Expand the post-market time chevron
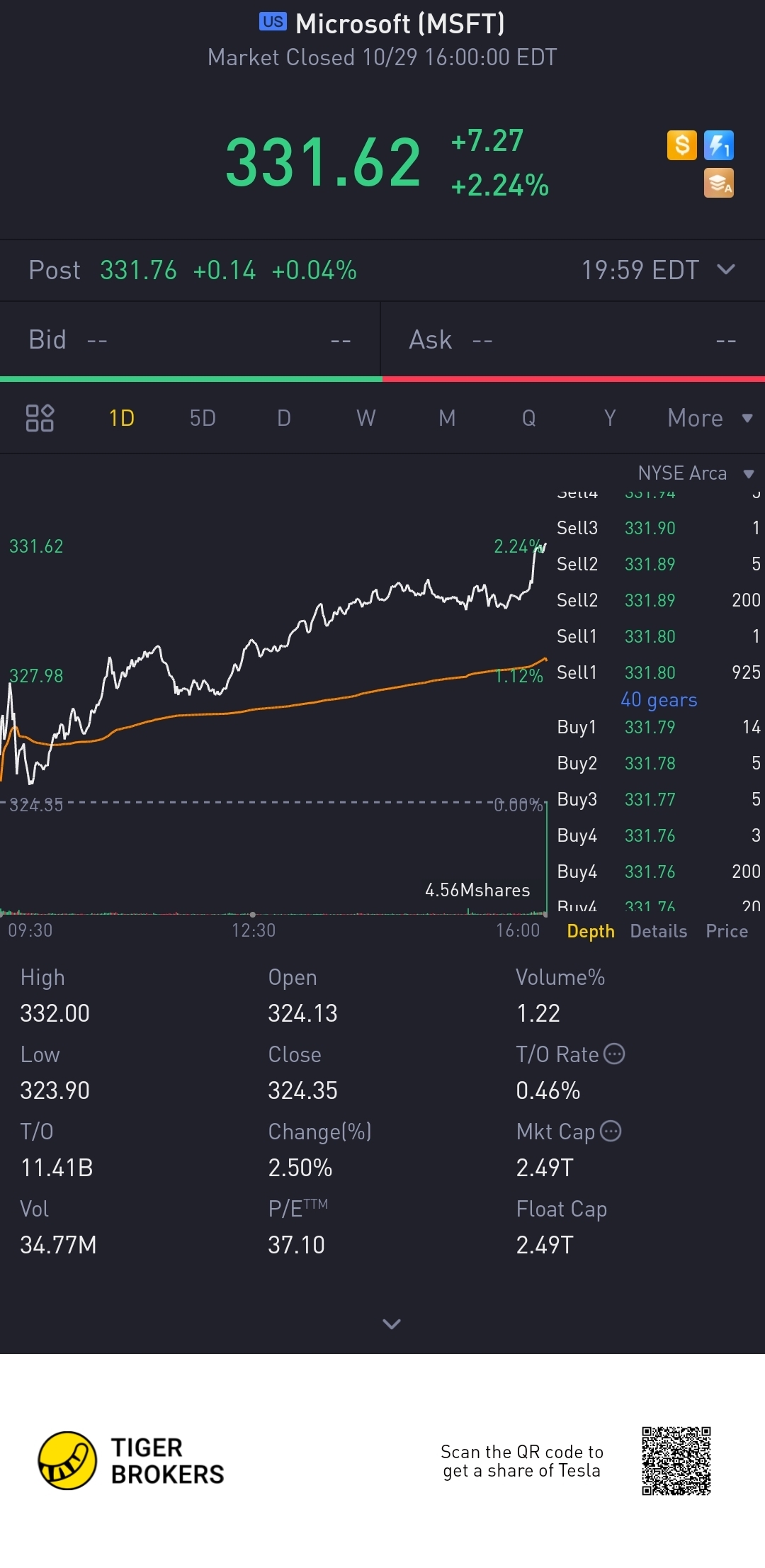The width and height of the screenshot is (765, 1568). coord(726,269)
